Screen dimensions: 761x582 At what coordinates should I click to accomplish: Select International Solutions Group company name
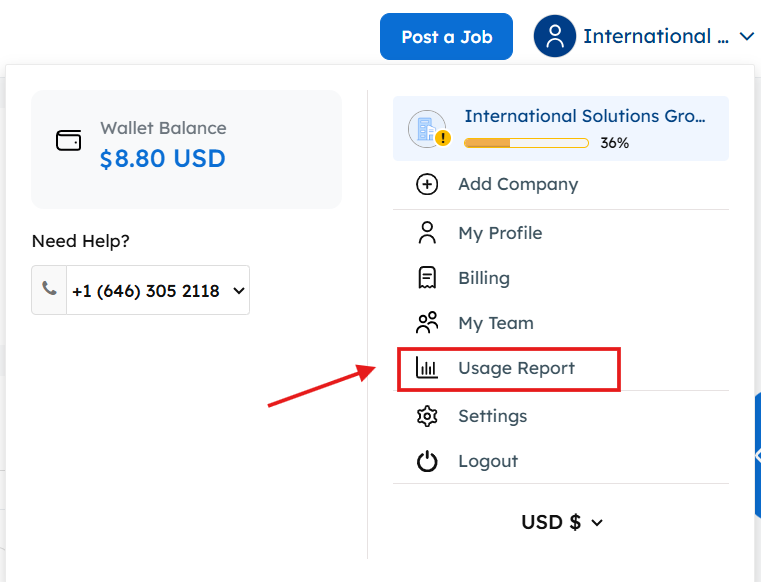585,116
